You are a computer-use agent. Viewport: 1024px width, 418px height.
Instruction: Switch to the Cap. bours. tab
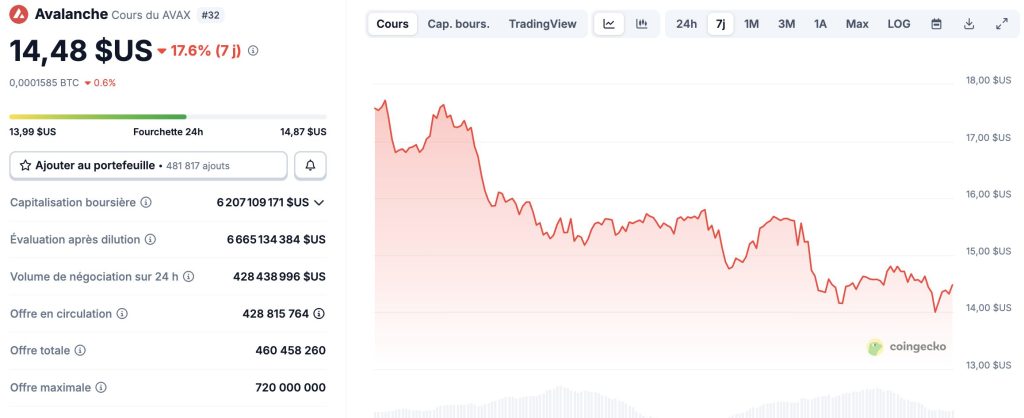(x=458, y=24)
